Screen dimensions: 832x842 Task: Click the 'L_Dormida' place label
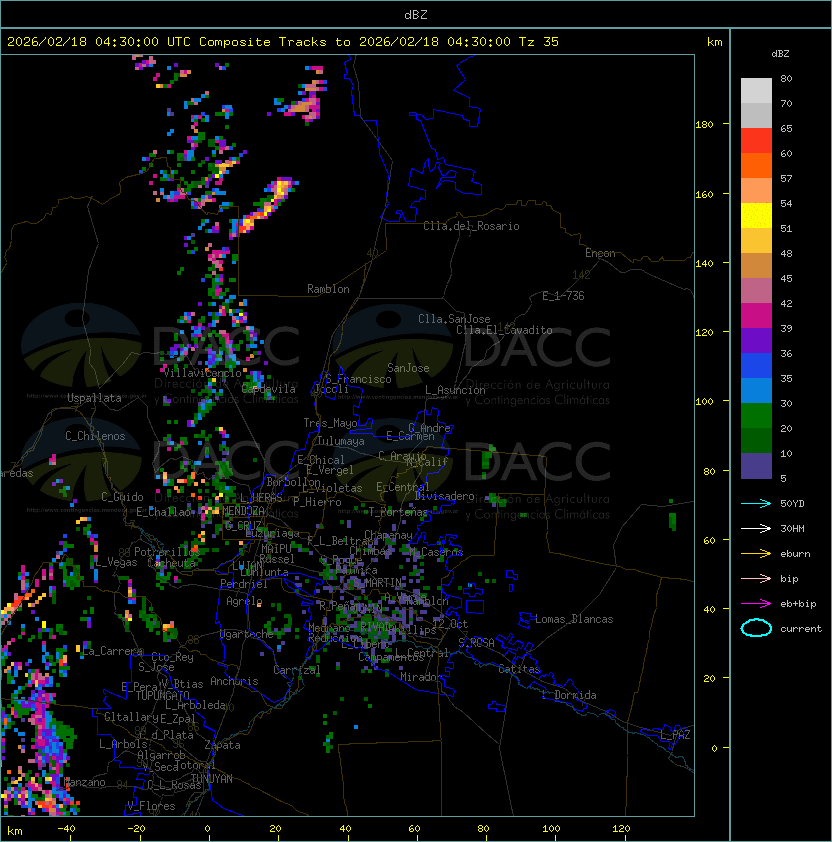[569, 695]
